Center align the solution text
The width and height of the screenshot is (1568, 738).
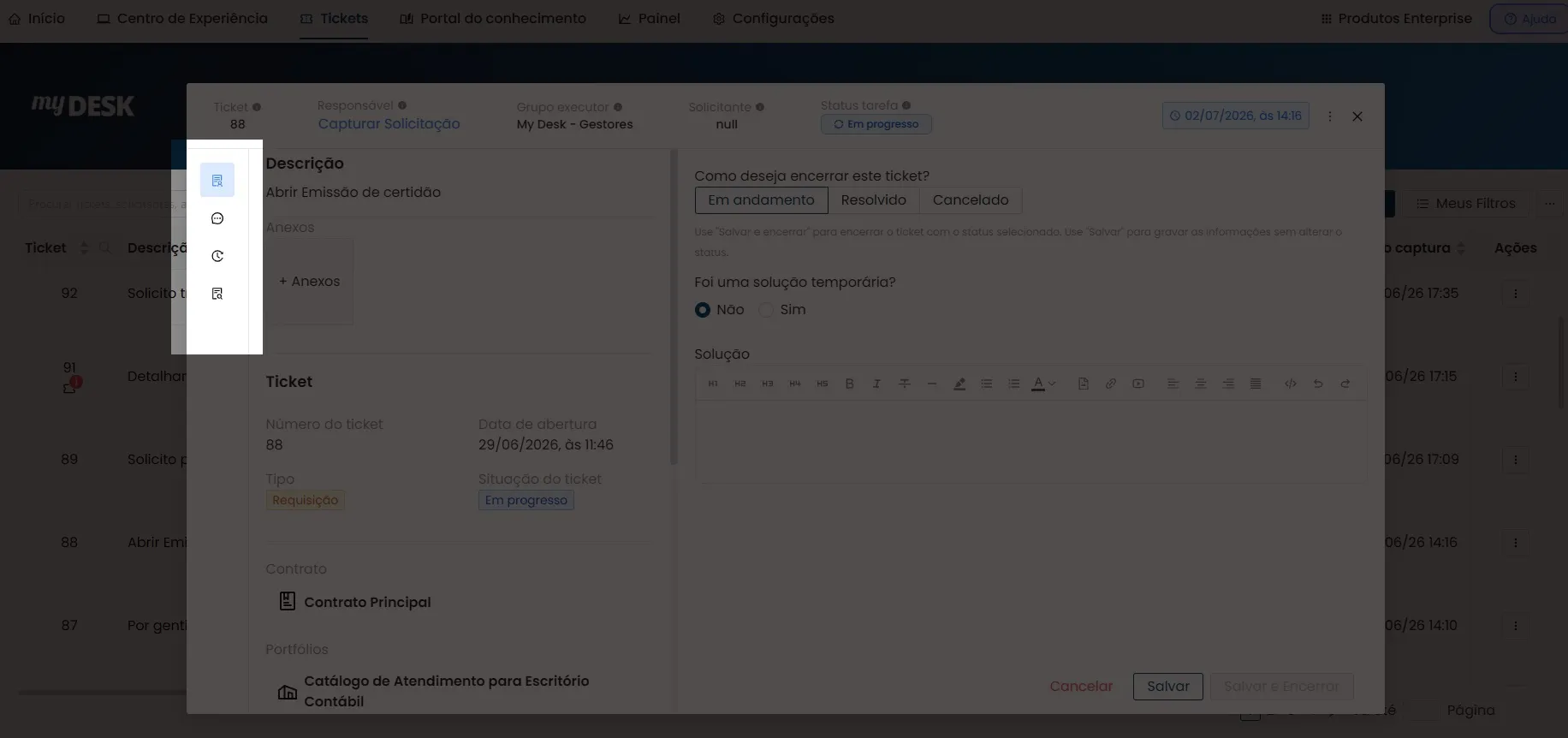1201,384
